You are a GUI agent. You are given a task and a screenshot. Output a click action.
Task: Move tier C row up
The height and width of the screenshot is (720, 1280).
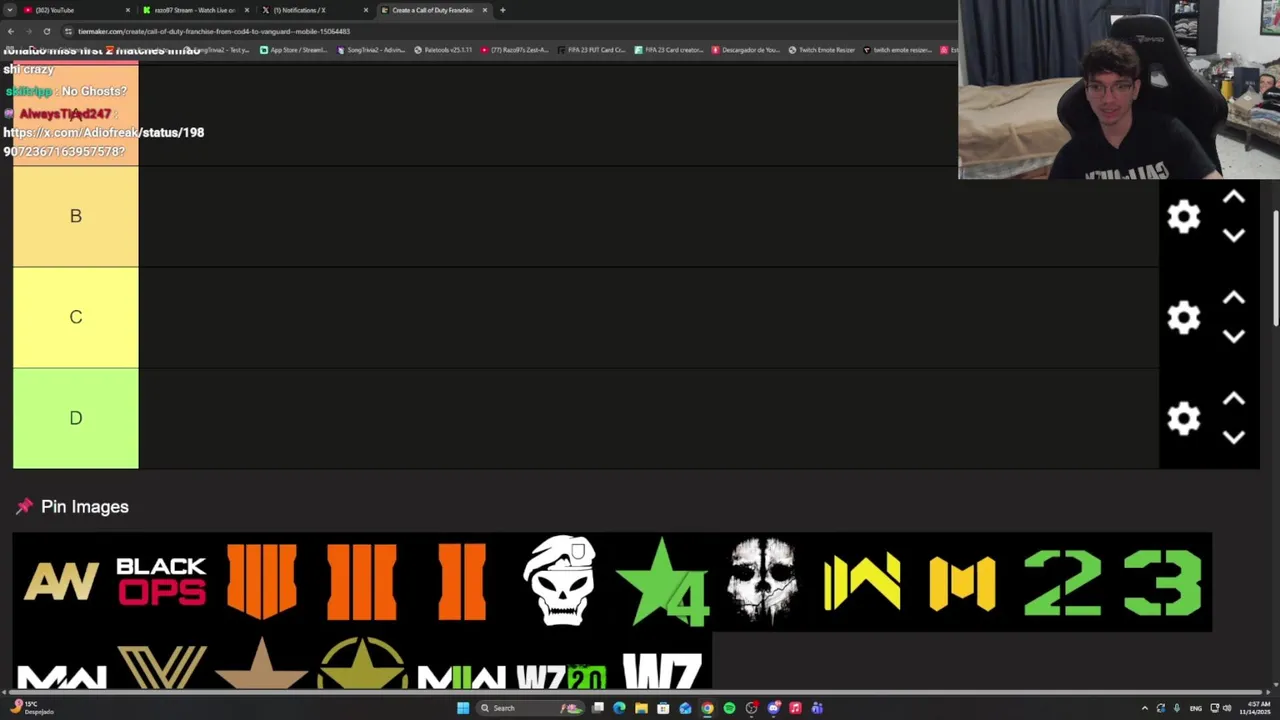[1234, 299]
